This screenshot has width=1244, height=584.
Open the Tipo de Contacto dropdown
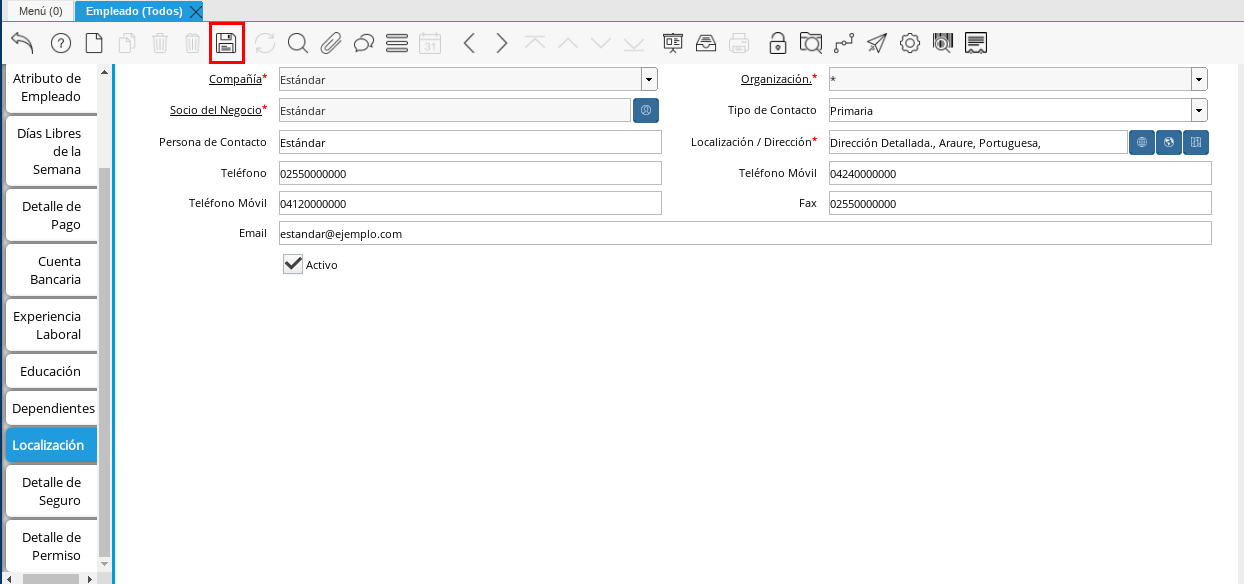pos(1199,110)
